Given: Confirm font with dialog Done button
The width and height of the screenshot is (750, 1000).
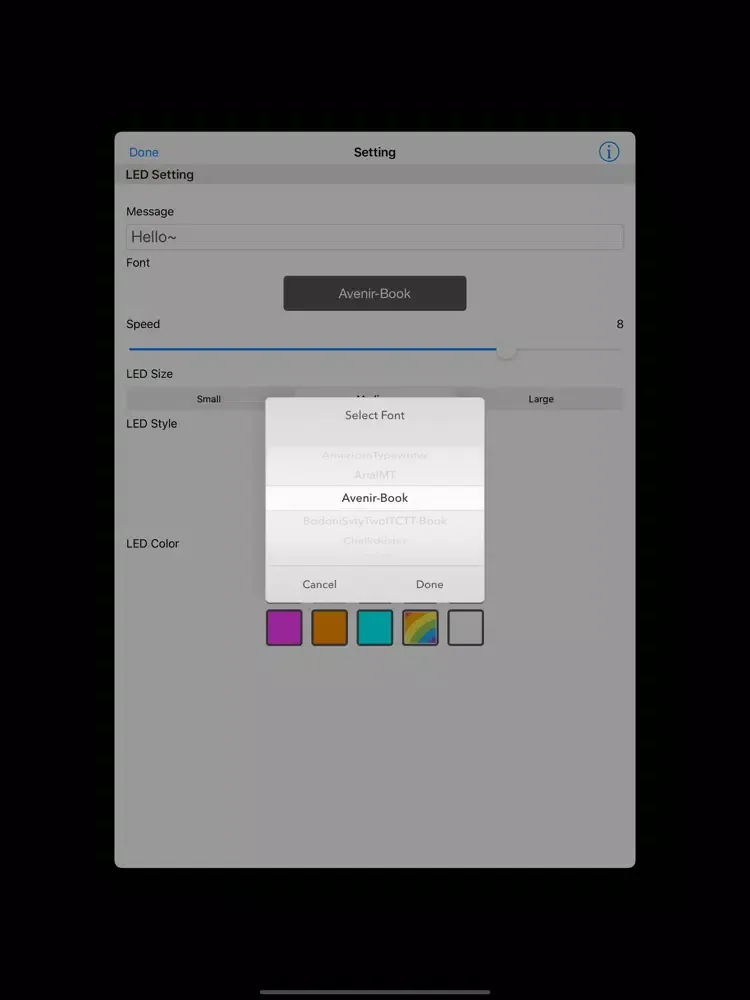Looking at the screenshot, I should click(429, 584).
